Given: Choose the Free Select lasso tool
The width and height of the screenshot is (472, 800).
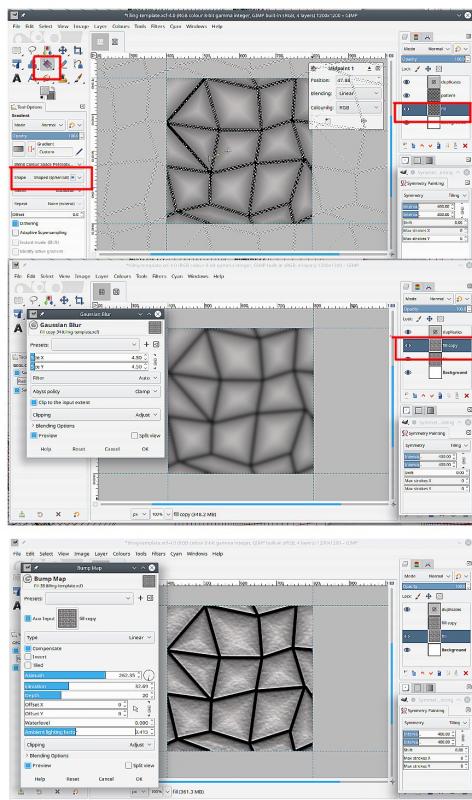Looking at the screenshot, I should (x=32, y=50).
